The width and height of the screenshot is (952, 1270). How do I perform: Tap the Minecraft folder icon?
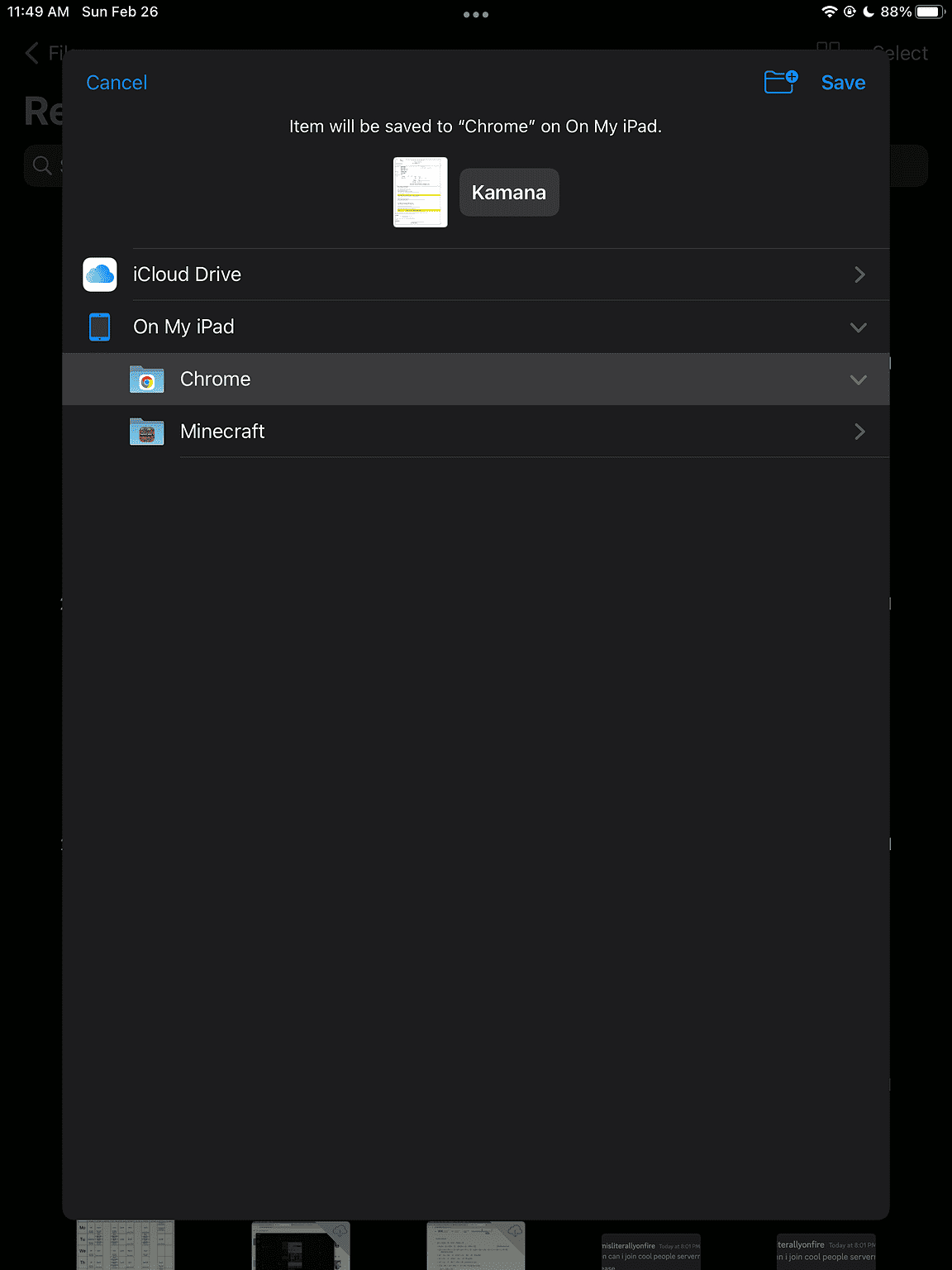pyautogui.click(x=146, y=431)
